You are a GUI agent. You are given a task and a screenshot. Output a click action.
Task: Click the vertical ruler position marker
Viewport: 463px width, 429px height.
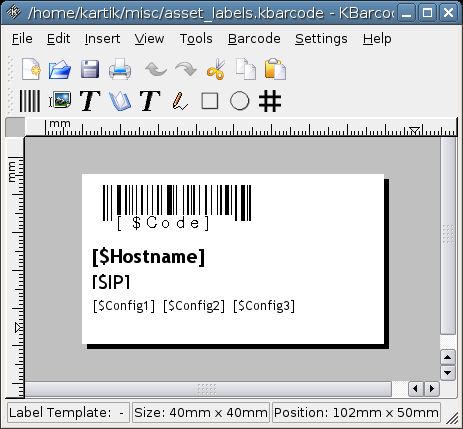click(19, 327)
